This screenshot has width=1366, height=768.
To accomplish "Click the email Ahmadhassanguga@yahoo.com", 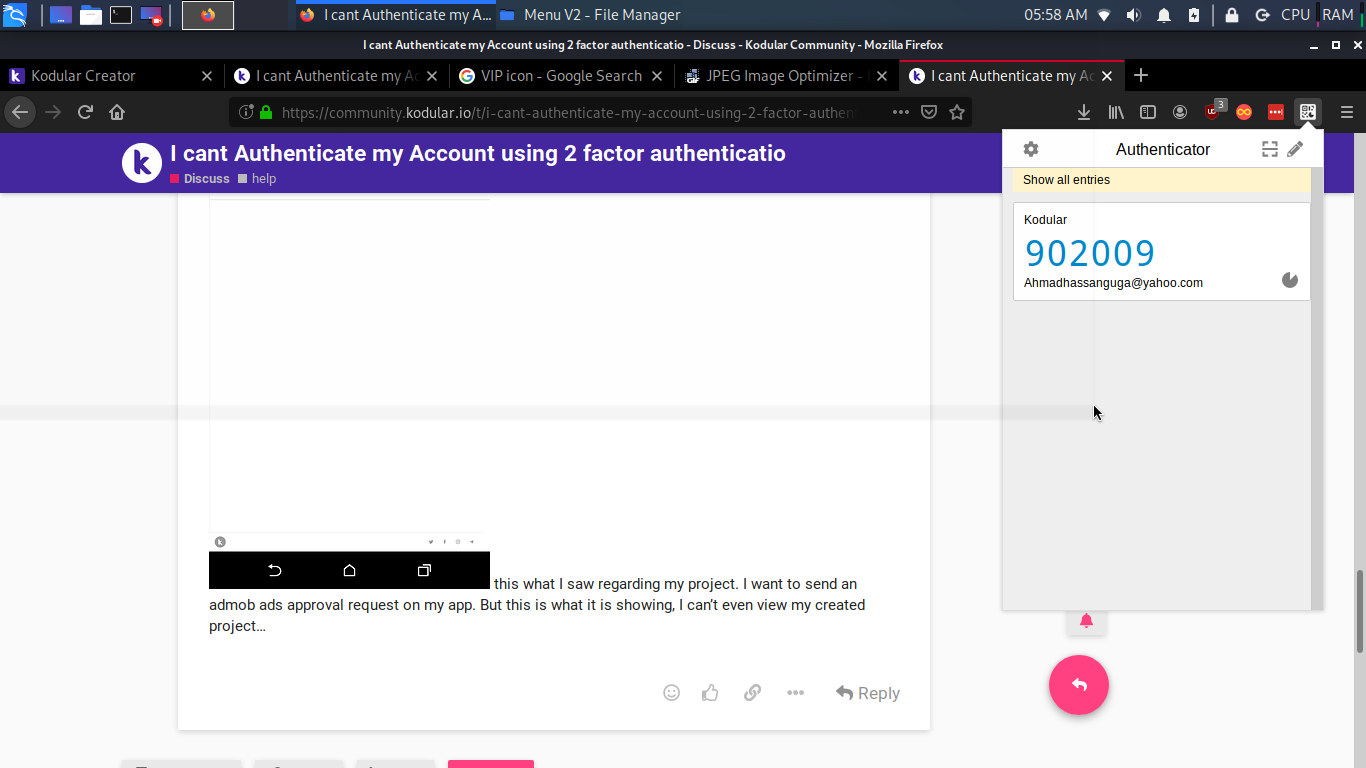I will (1113, 283).
